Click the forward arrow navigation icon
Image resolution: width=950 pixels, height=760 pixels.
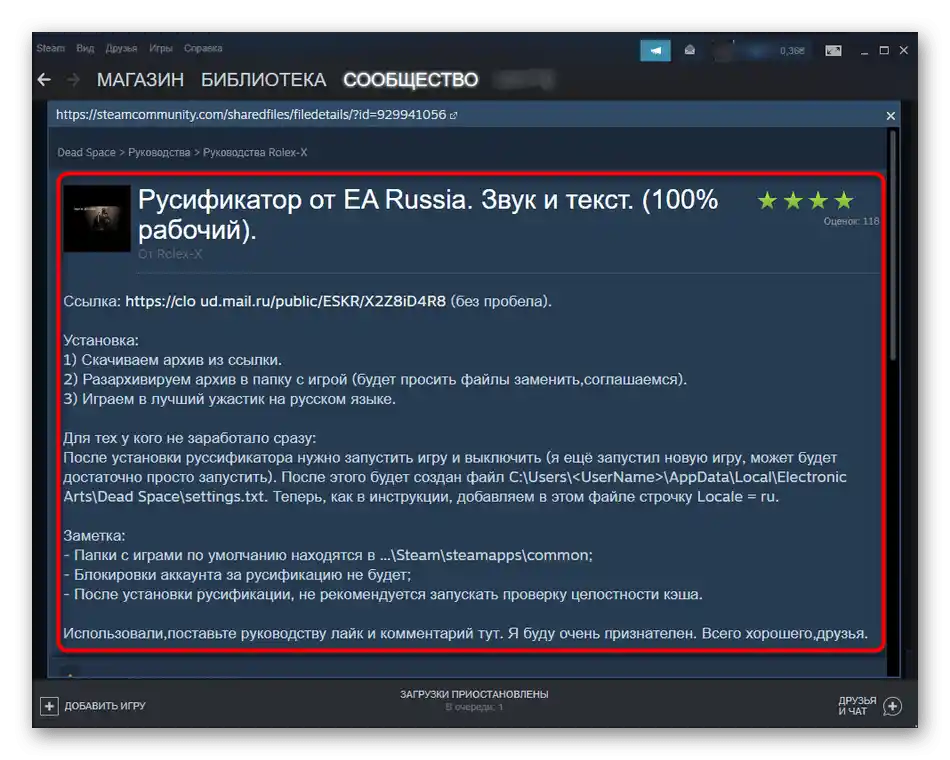point(73,79)
